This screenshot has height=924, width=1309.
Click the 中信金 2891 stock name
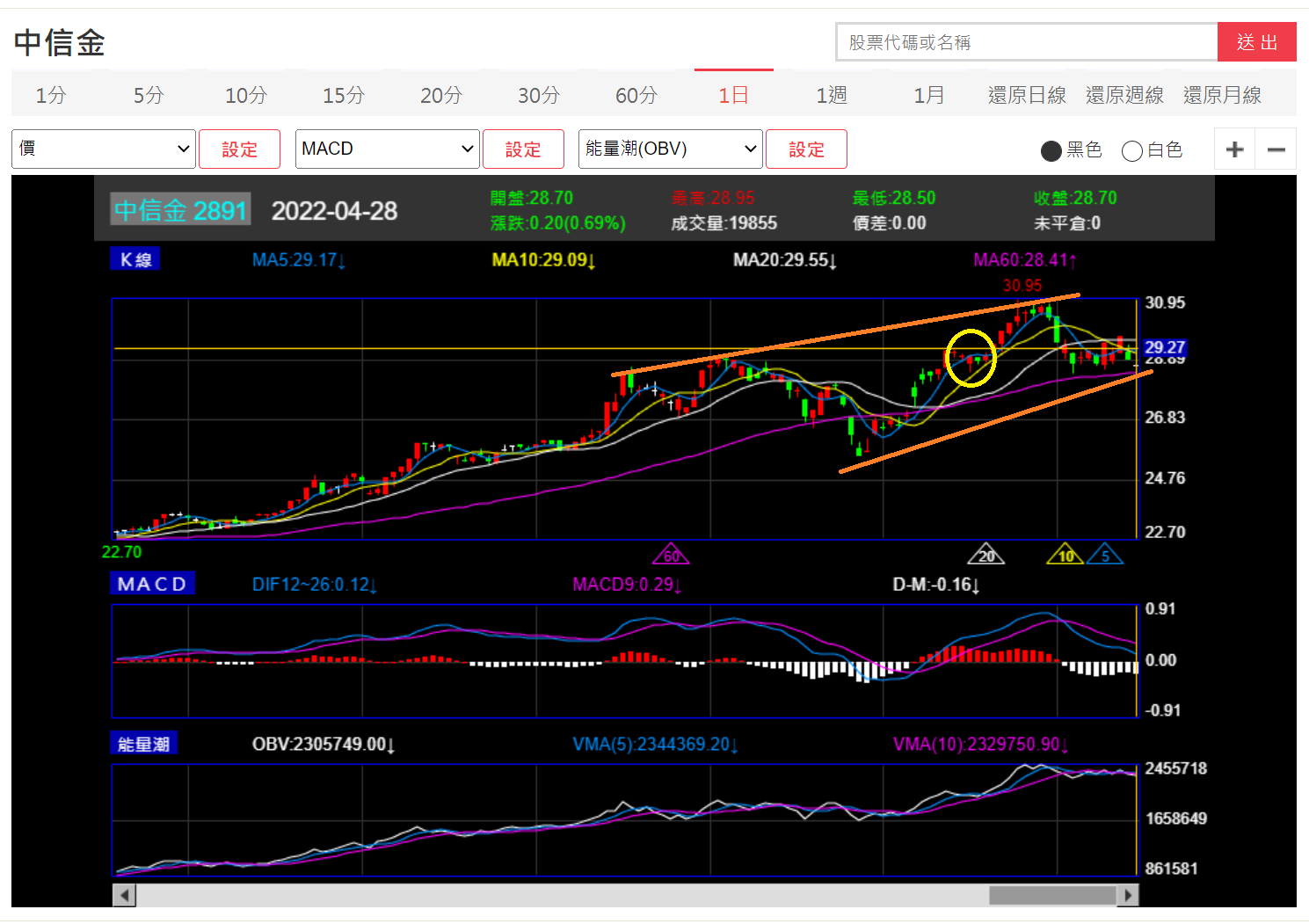tap(180, 210)
